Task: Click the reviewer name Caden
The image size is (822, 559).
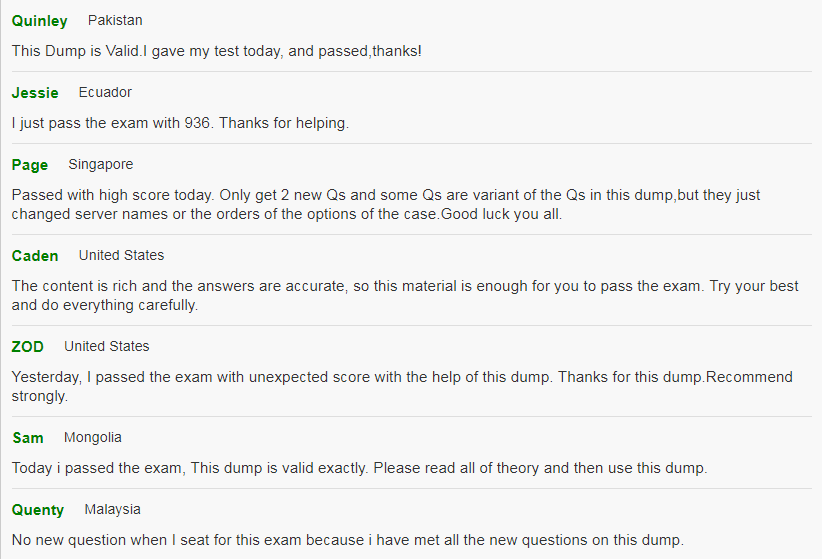Action: (35, 256)
